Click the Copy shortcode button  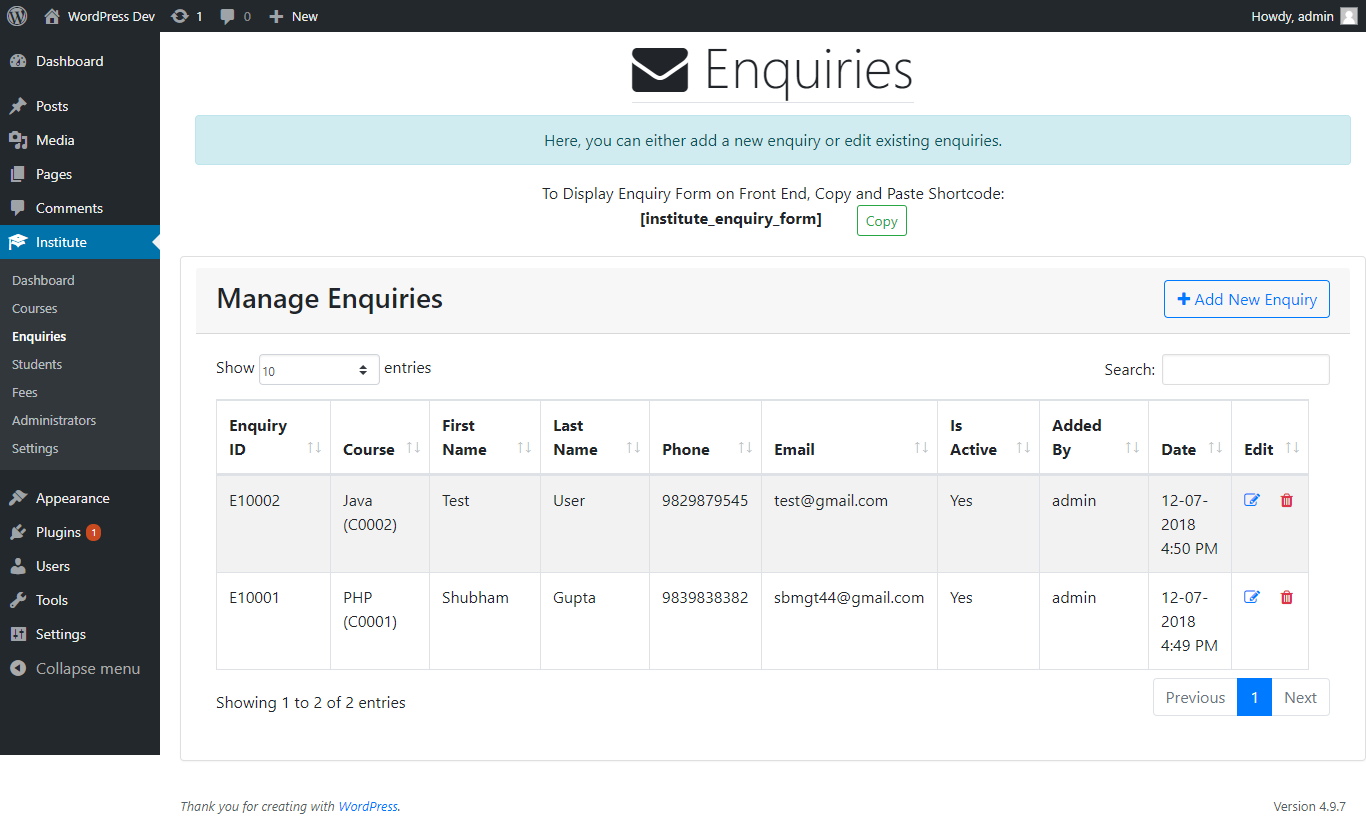[x=881, y=221]
